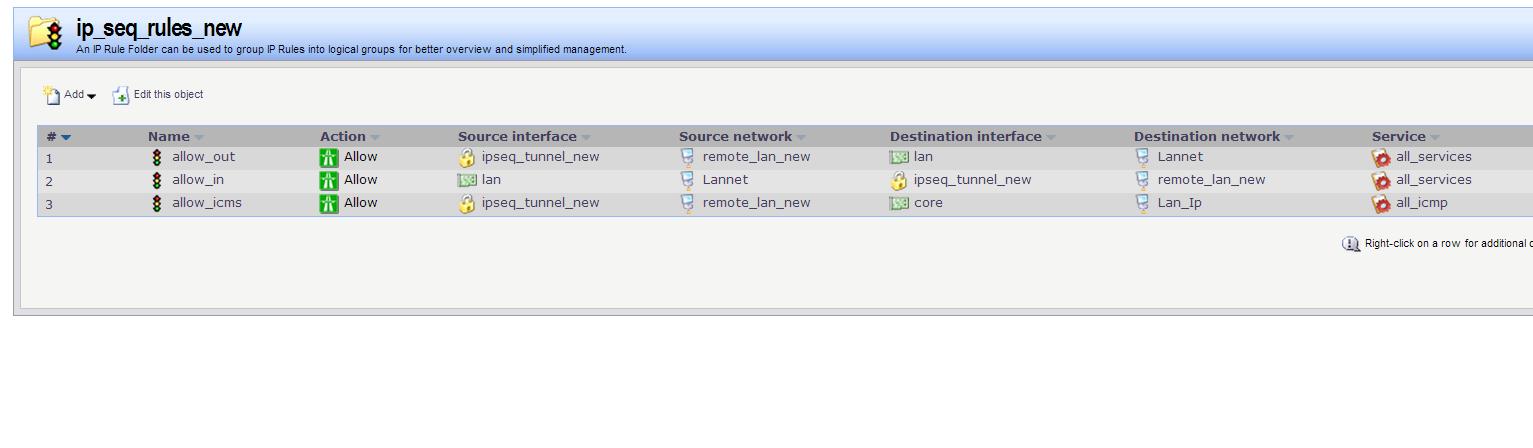
Task: Open the Service column sort arrow
Action: pyautogui.click(x=1435, y=137)
